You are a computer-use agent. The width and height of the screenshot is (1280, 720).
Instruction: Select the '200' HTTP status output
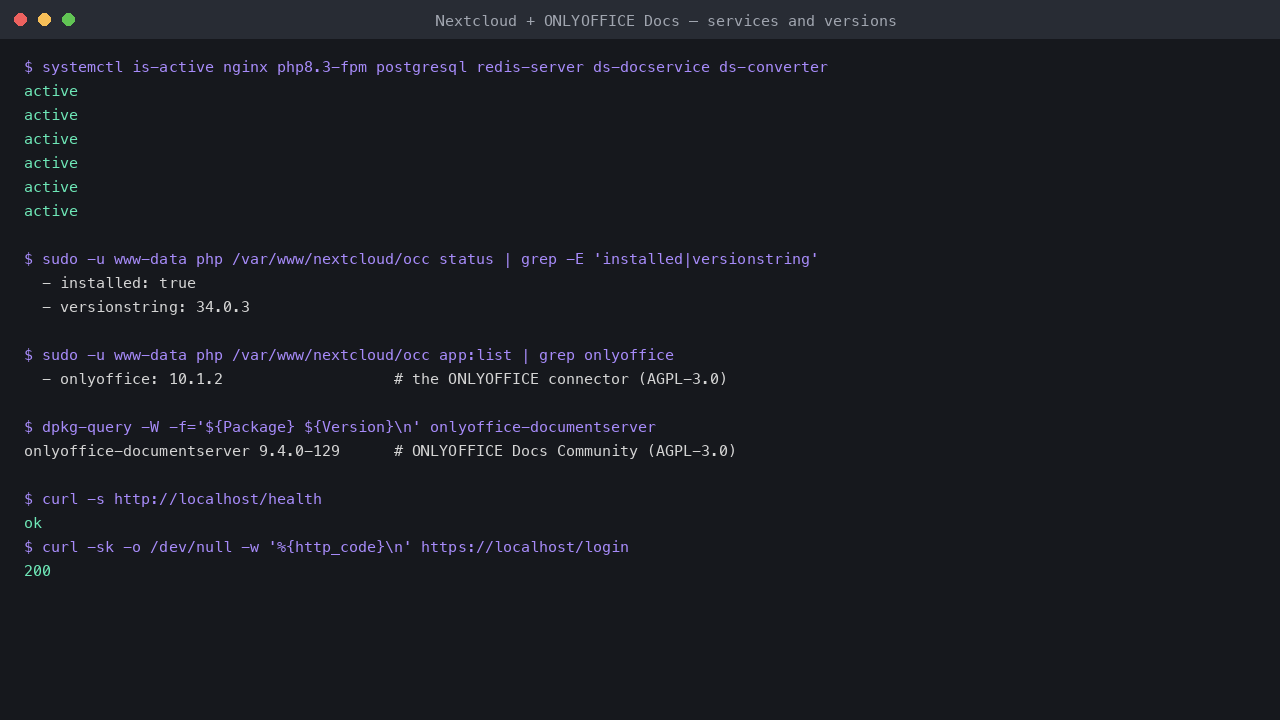37,571
